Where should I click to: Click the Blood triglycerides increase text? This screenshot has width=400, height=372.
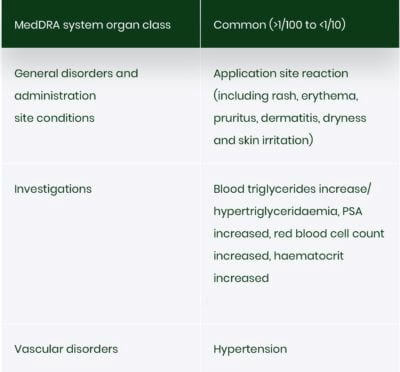292,189
